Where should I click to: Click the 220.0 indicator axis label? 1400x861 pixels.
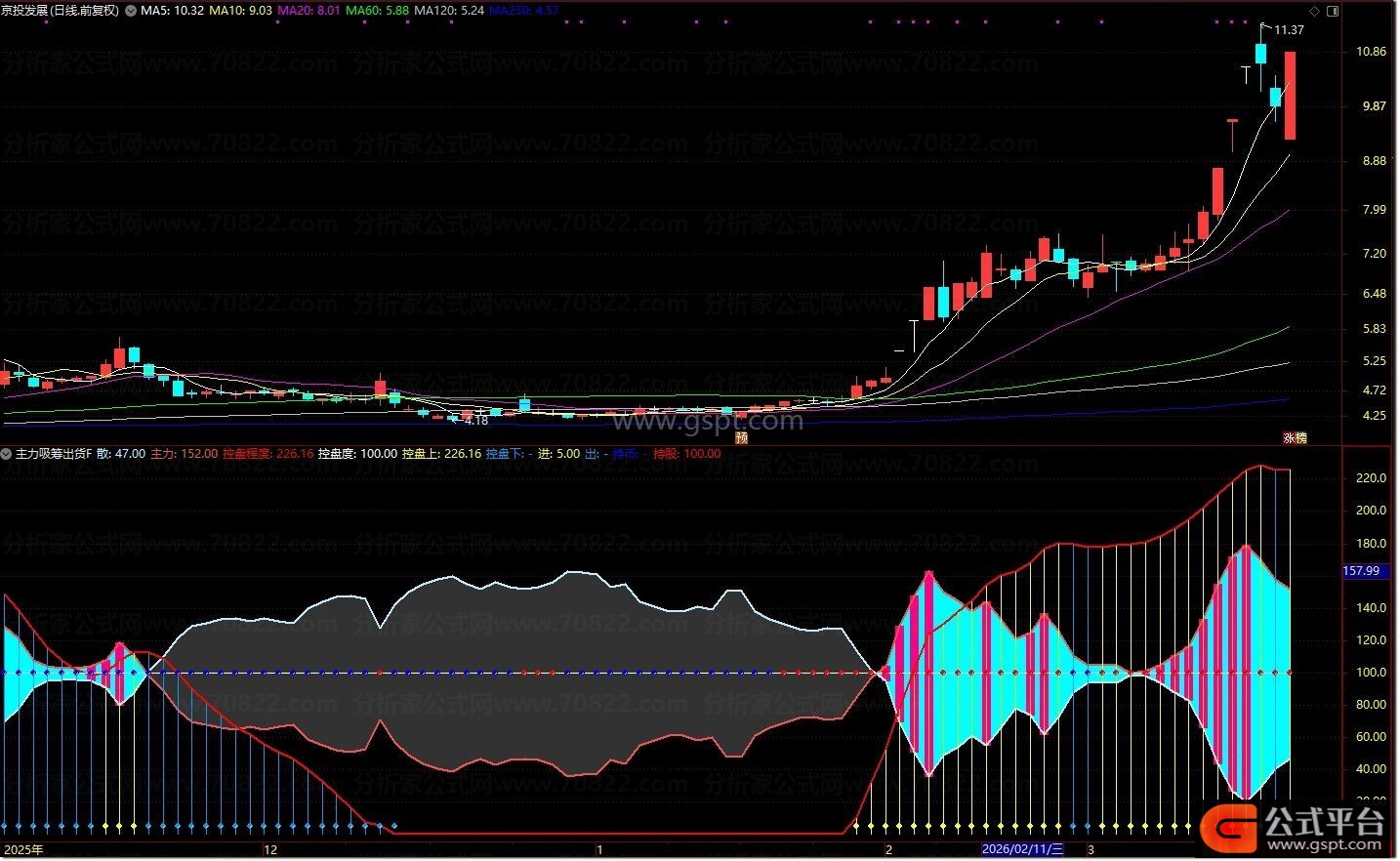pyautogui.click(x=1372, y=478)
